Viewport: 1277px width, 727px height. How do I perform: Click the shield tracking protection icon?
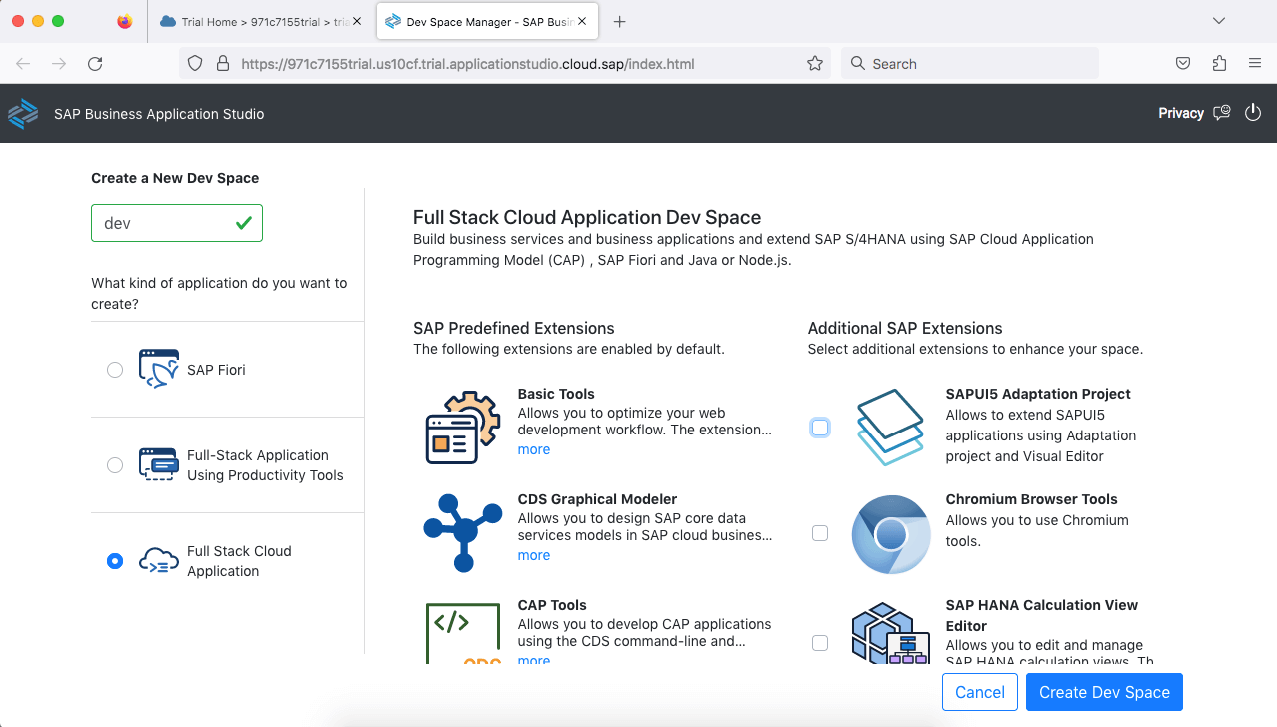(196, 64)
